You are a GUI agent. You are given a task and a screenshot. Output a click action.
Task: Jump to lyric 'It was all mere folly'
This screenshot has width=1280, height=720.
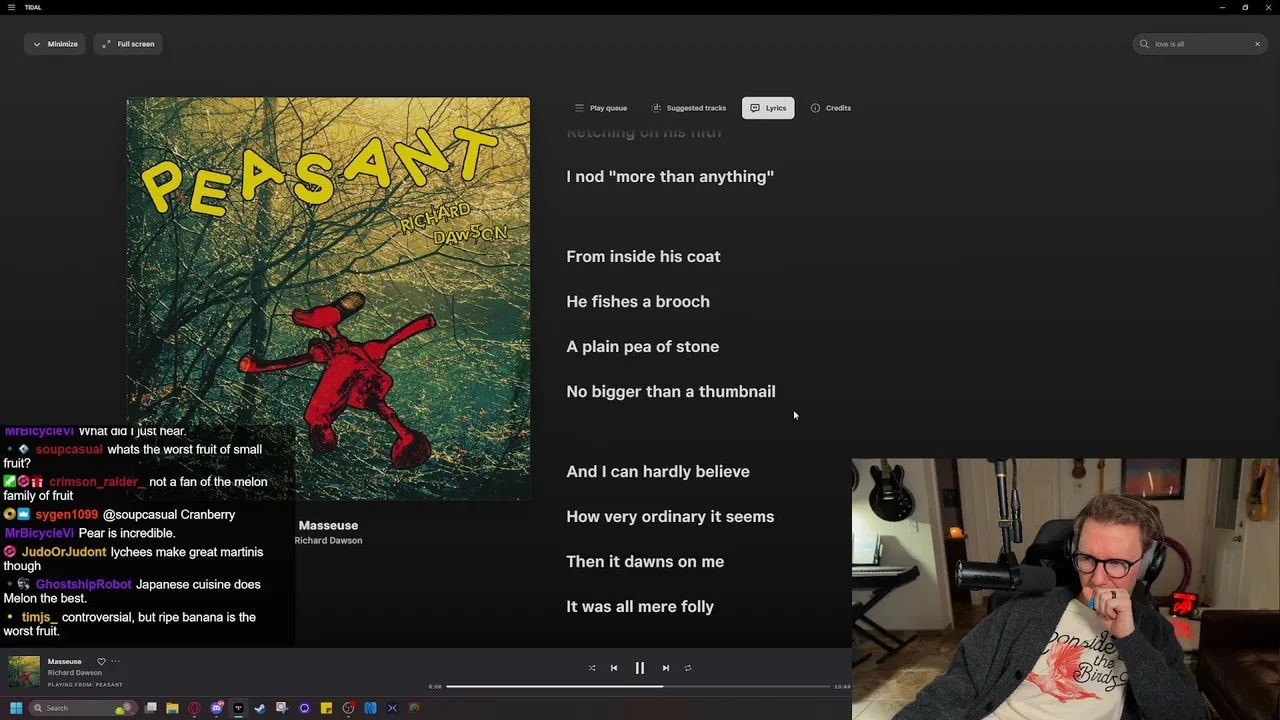pyautogui.click(x=640, y=607)
